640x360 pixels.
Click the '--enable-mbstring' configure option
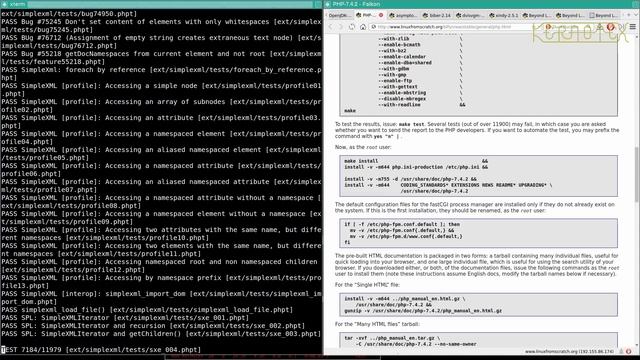[x=402, y=93]
